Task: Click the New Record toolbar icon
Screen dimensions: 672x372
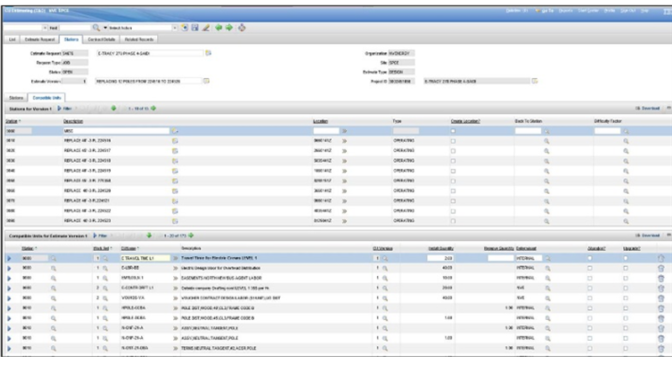Action: [x=185, y=27]
